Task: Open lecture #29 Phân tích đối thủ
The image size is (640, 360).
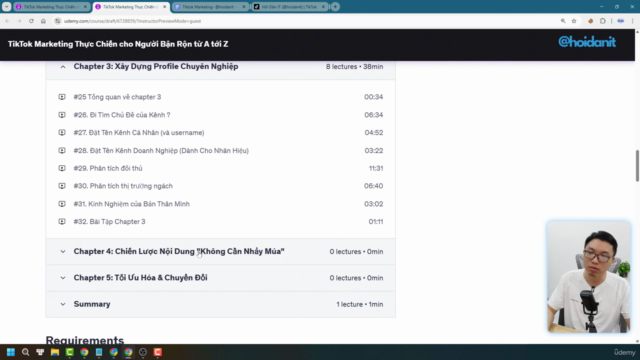Action: point(108,168)
